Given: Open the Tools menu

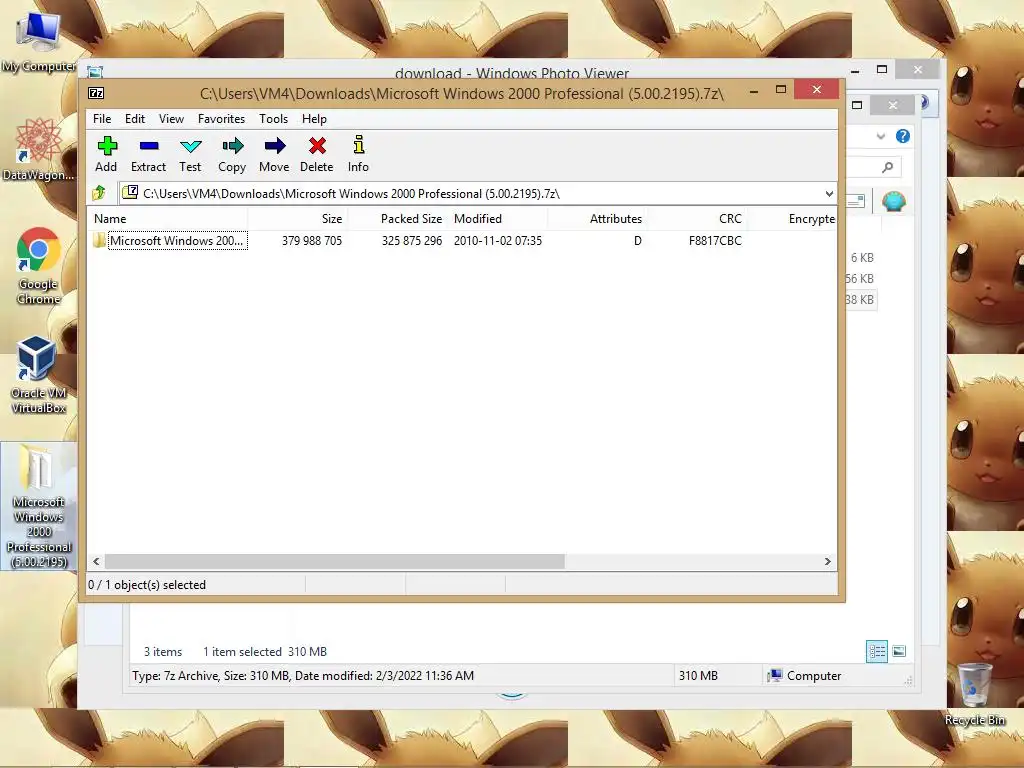Looking at the screenshot, I should click(273, 119).
